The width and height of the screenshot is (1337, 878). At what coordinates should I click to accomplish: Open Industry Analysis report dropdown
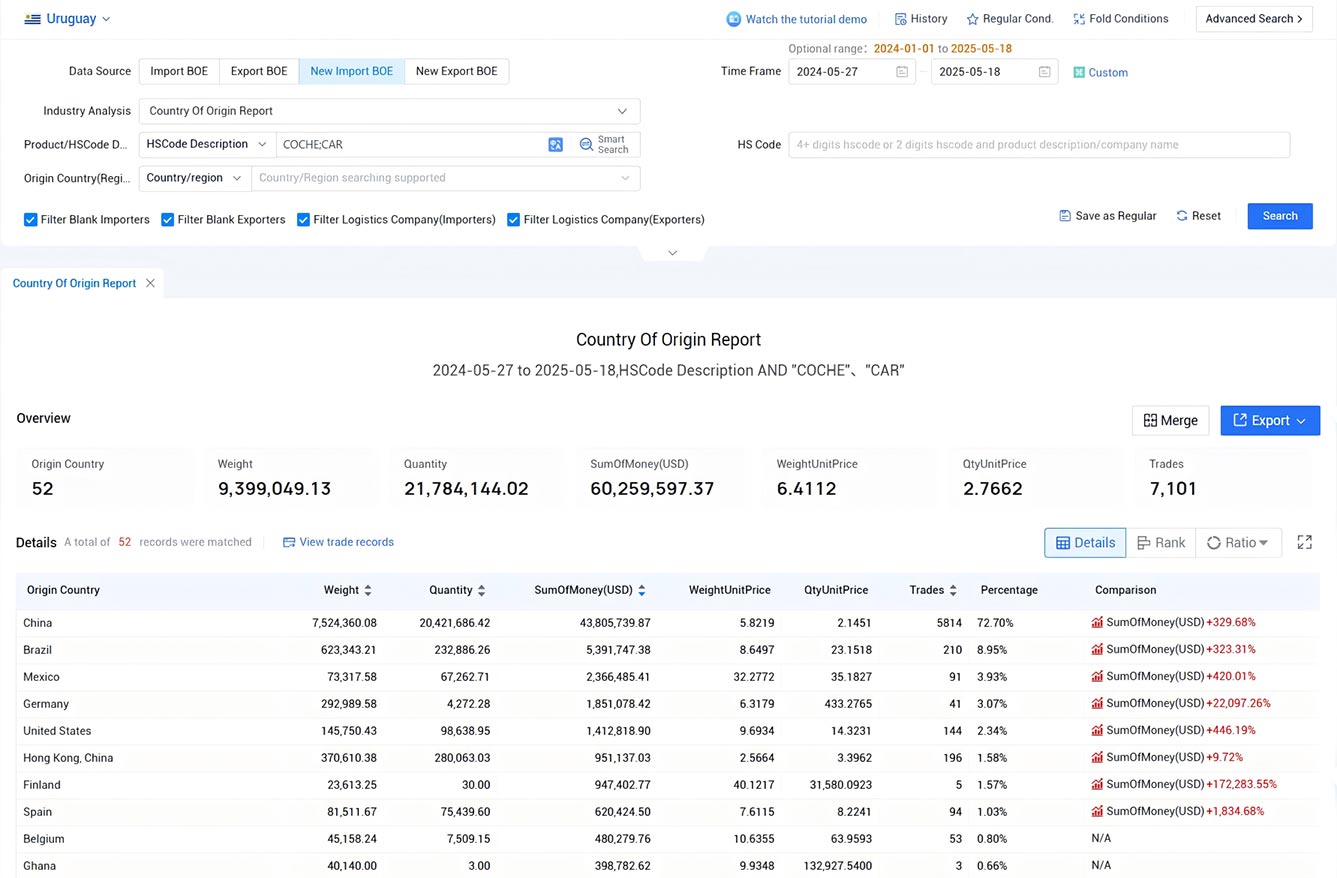[389, 111]
